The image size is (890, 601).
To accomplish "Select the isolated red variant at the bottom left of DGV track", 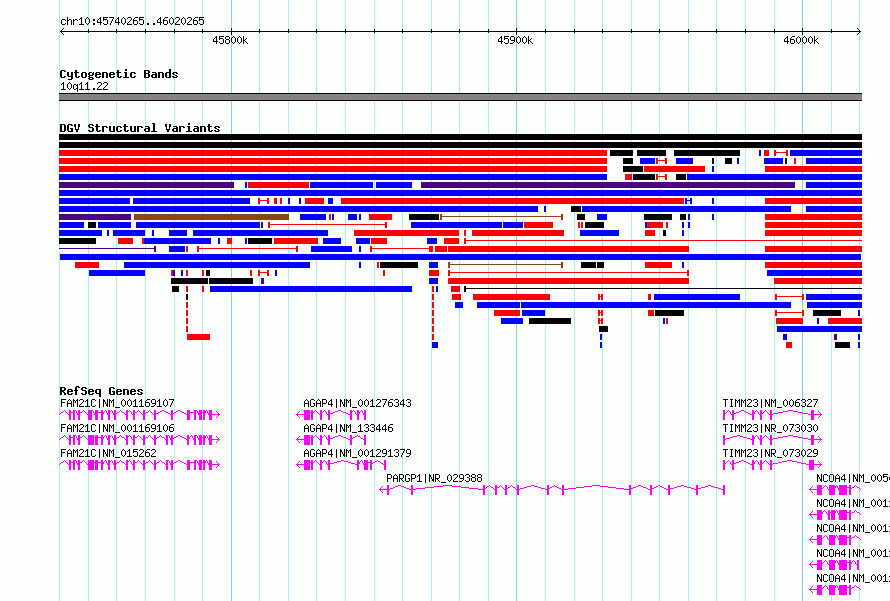I will 198,337.
